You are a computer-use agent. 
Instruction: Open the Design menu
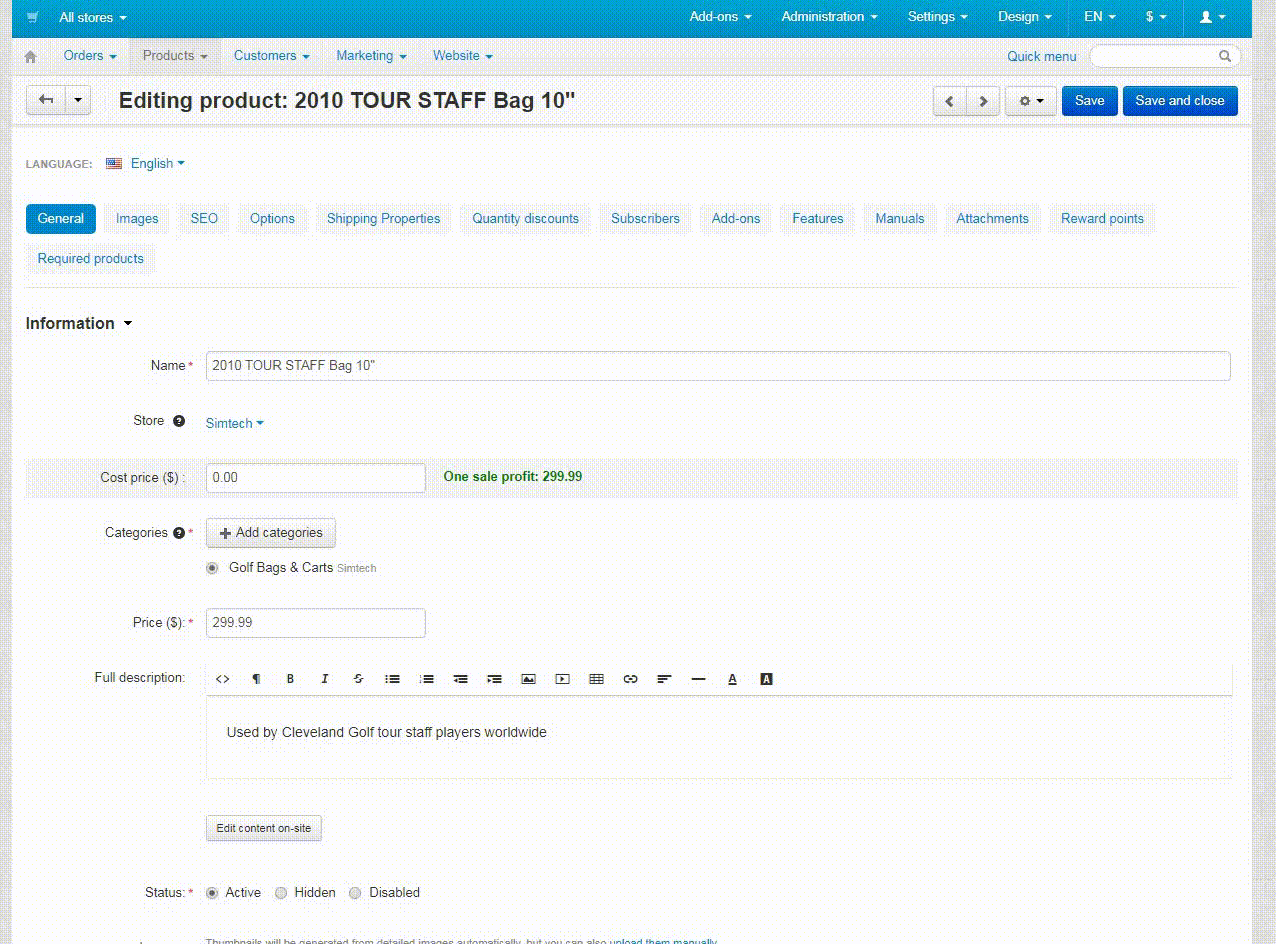click(x=1025, y=17)
